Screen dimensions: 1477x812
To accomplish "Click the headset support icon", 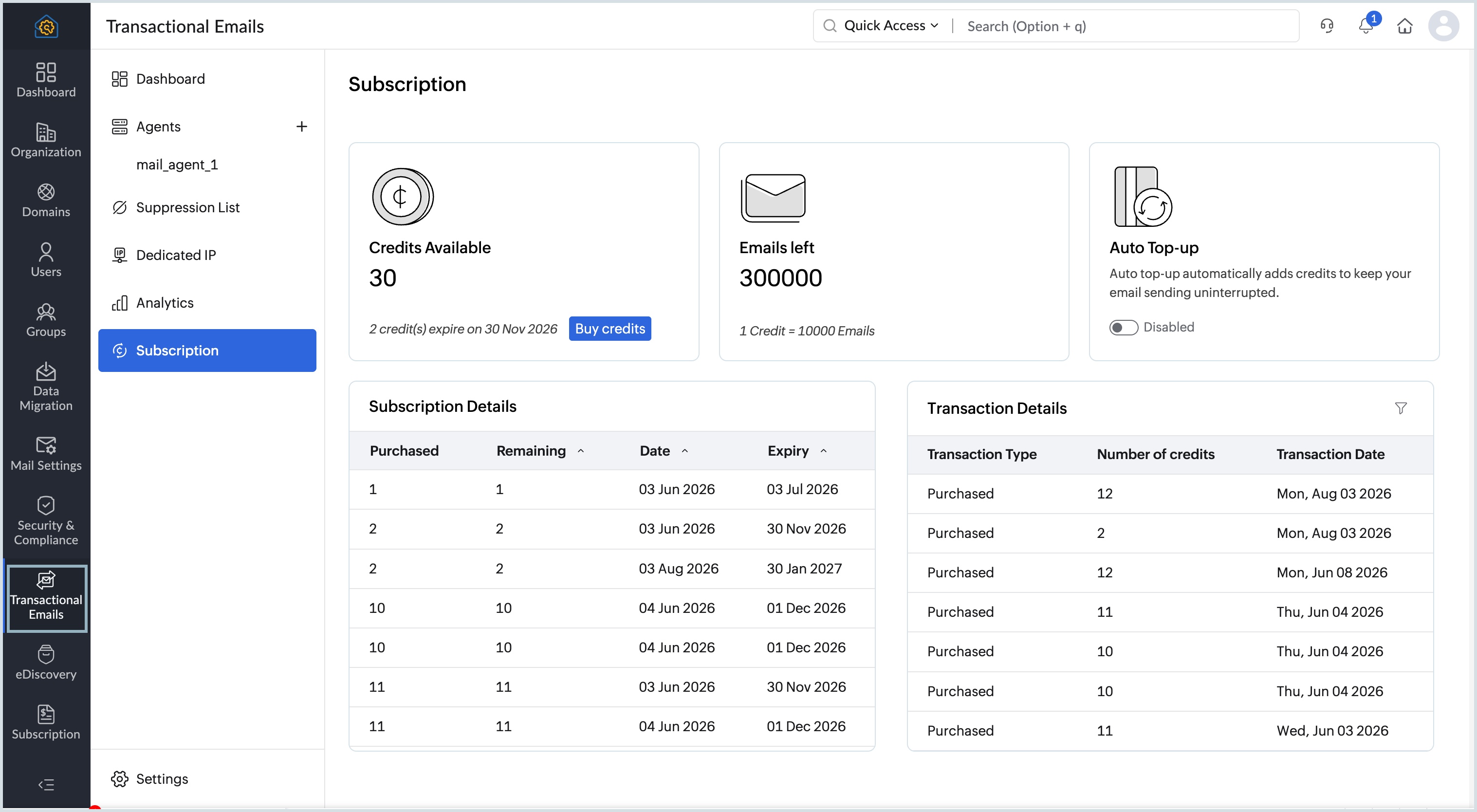I will (x=1327, y=26).
